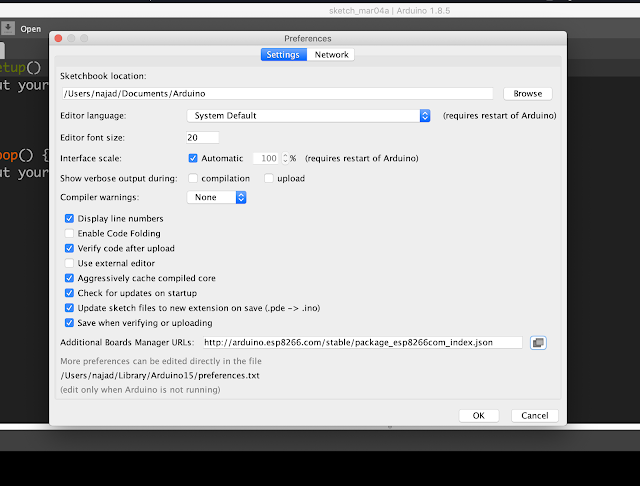Open the Editor language dropdown

coord(309,116)
